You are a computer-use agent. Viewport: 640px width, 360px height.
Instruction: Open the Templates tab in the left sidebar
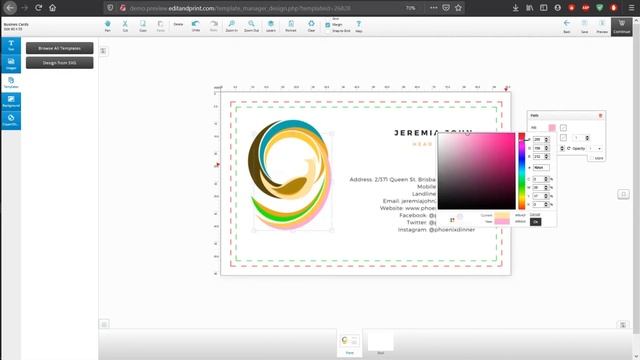point(11,82)
